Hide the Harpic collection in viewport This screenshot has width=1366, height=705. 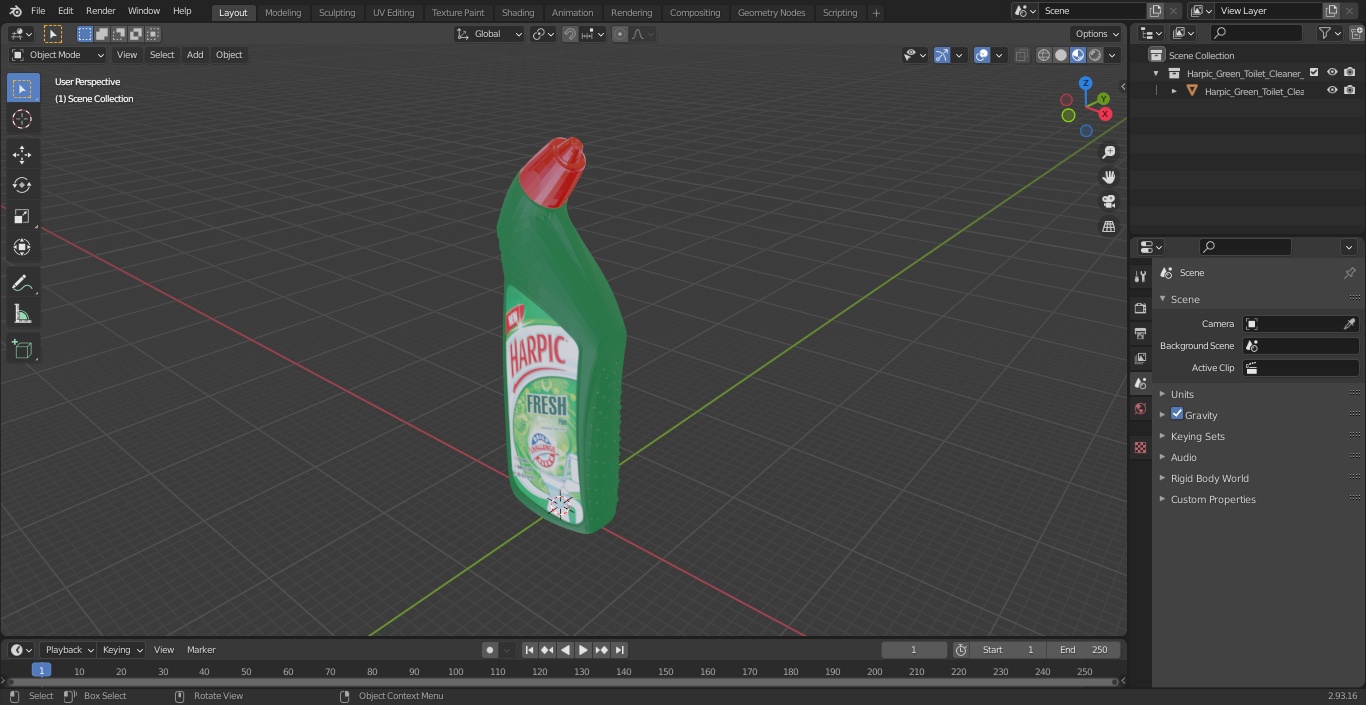click(x=1332, y=72)
